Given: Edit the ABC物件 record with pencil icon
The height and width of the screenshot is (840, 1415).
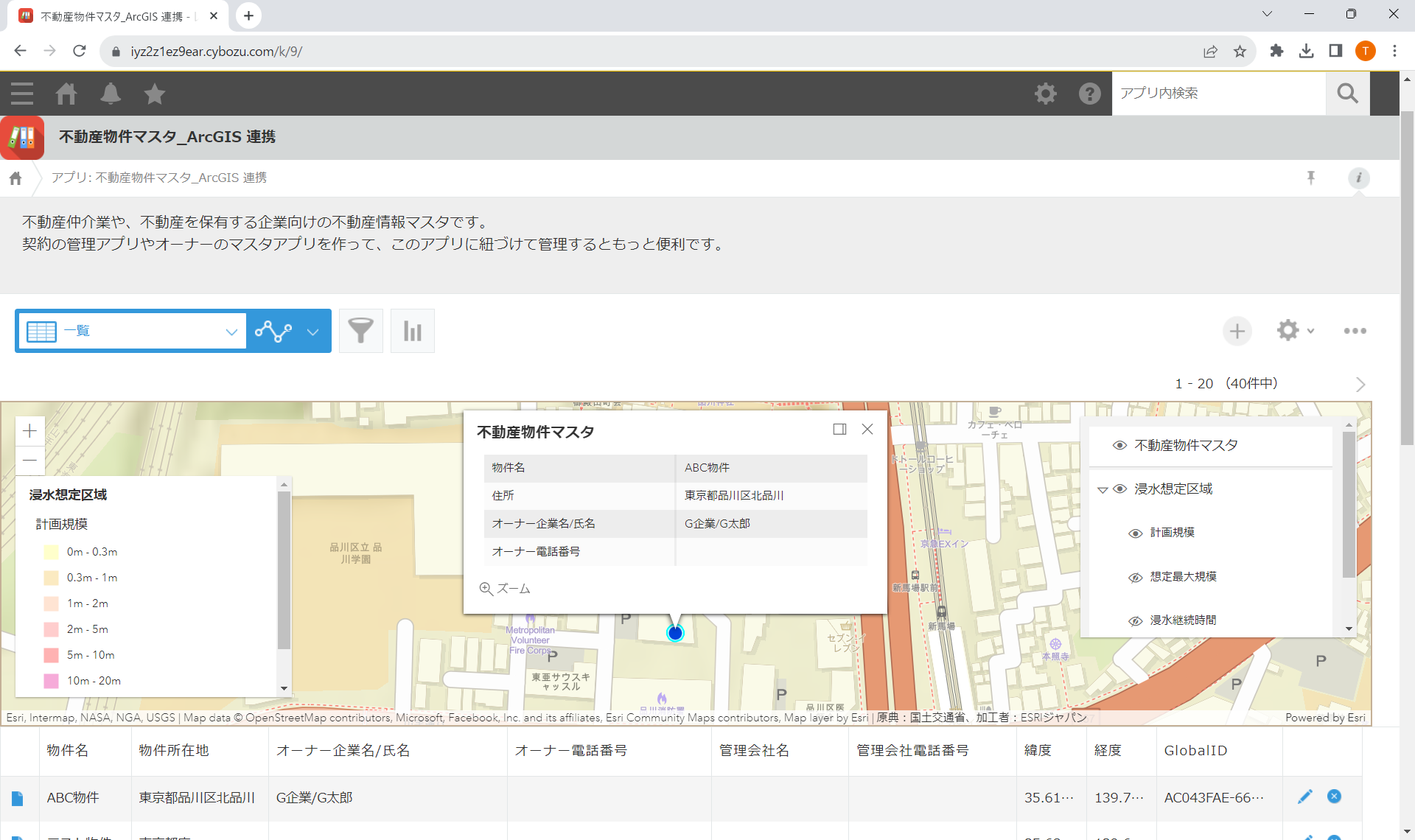Looking at the screenshot, I should [1305, 797].
